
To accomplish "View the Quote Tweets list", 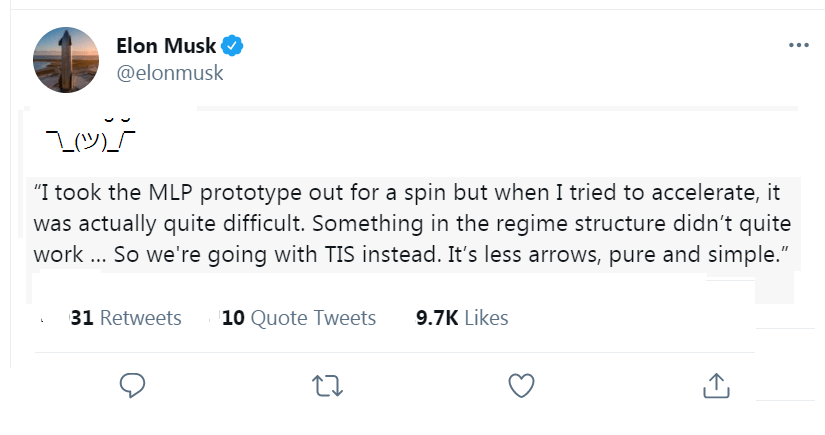I will click(x=298, y=318).
